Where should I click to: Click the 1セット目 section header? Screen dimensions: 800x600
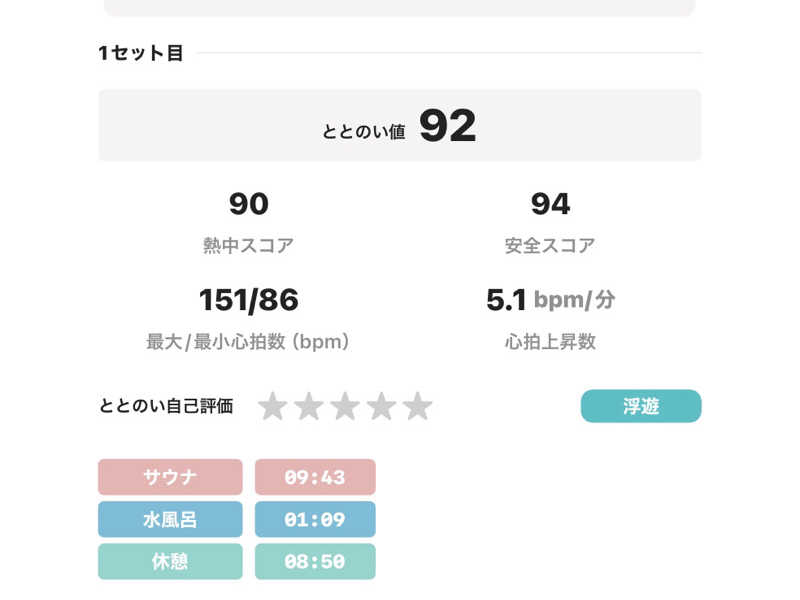141,53
